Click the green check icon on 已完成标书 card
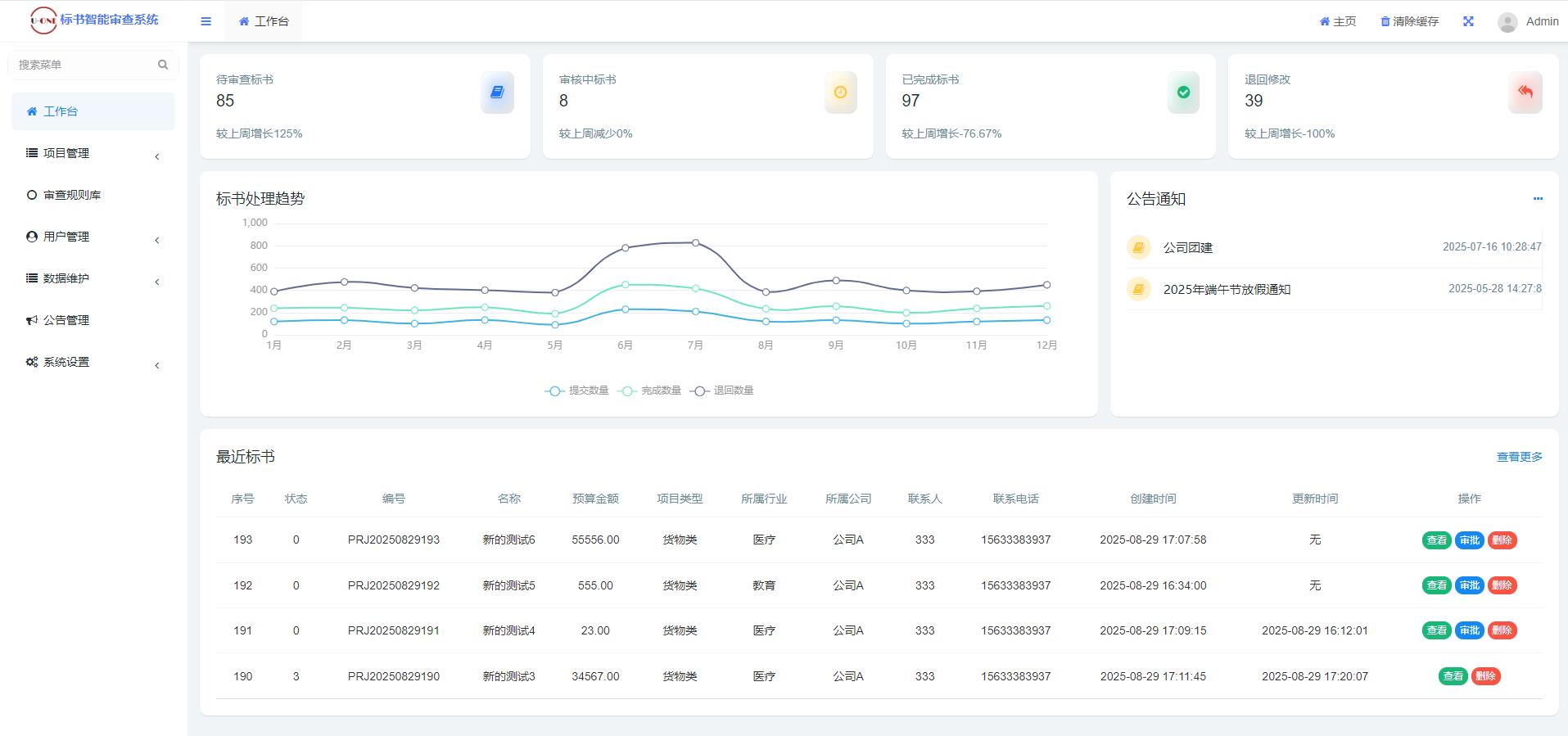1568x736 pixels. pyautogui.click(x=1183, y=93)
